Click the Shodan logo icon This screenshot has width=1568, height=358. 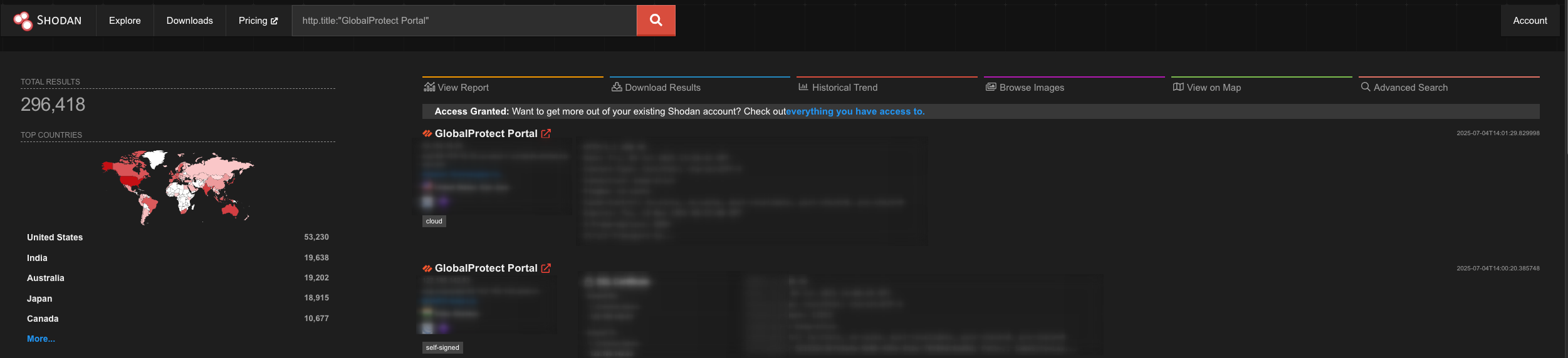click(x=23, y=21)
